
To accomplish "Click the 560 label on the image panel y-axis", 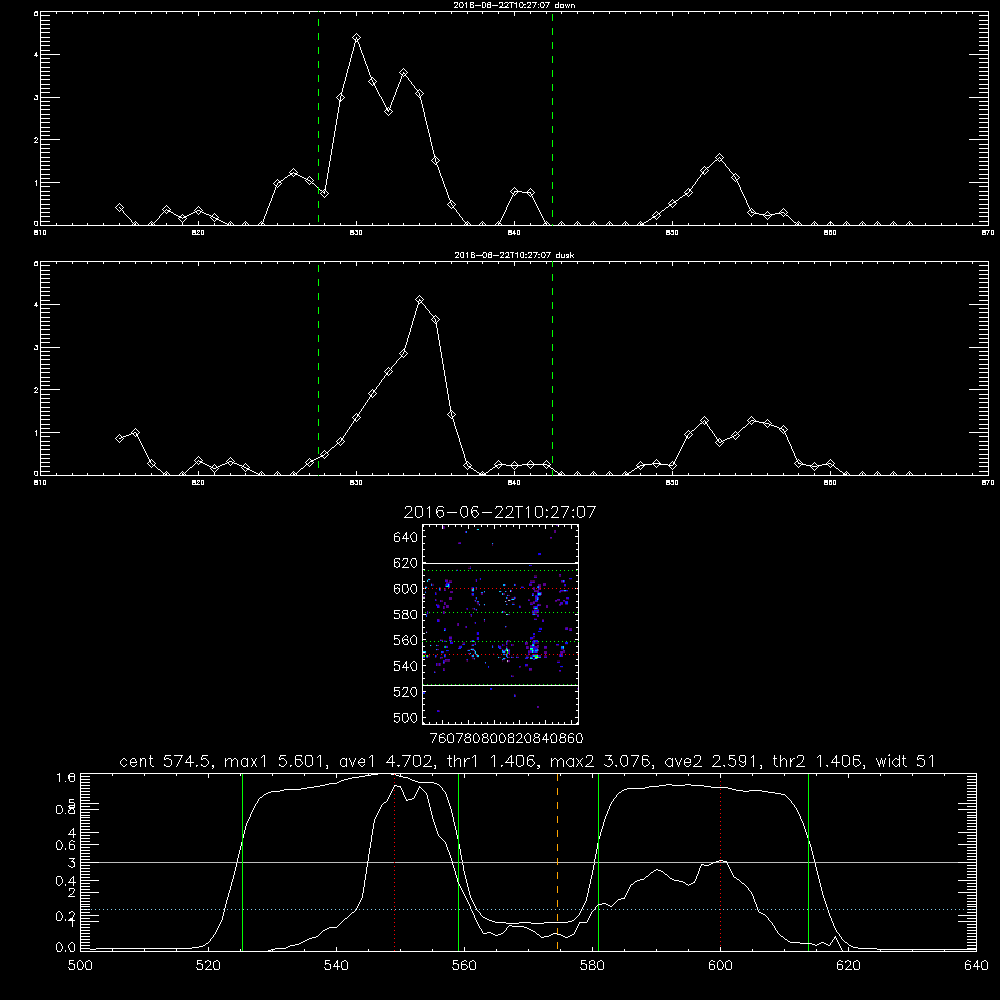I will 405,640.
